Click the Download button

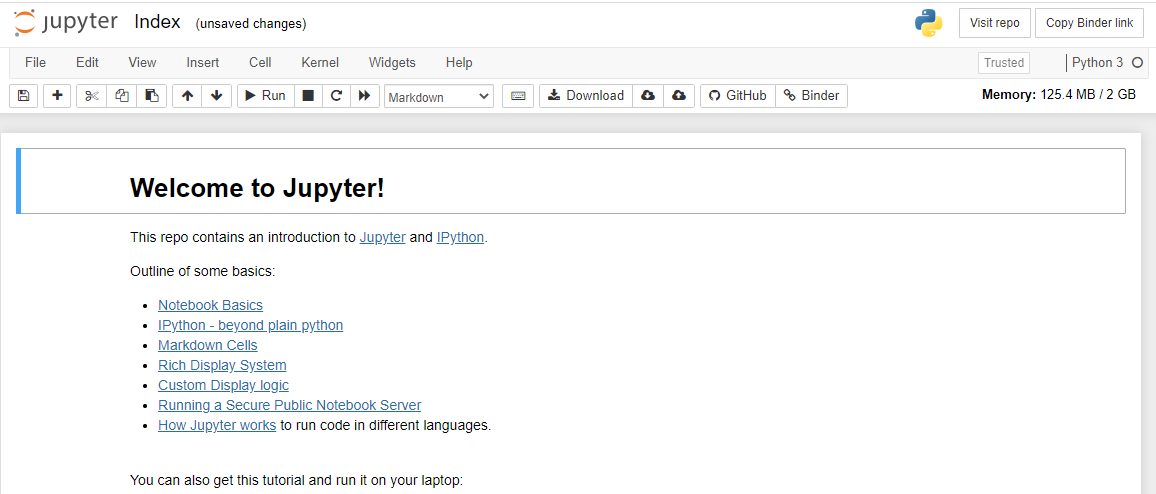(586, 96)
